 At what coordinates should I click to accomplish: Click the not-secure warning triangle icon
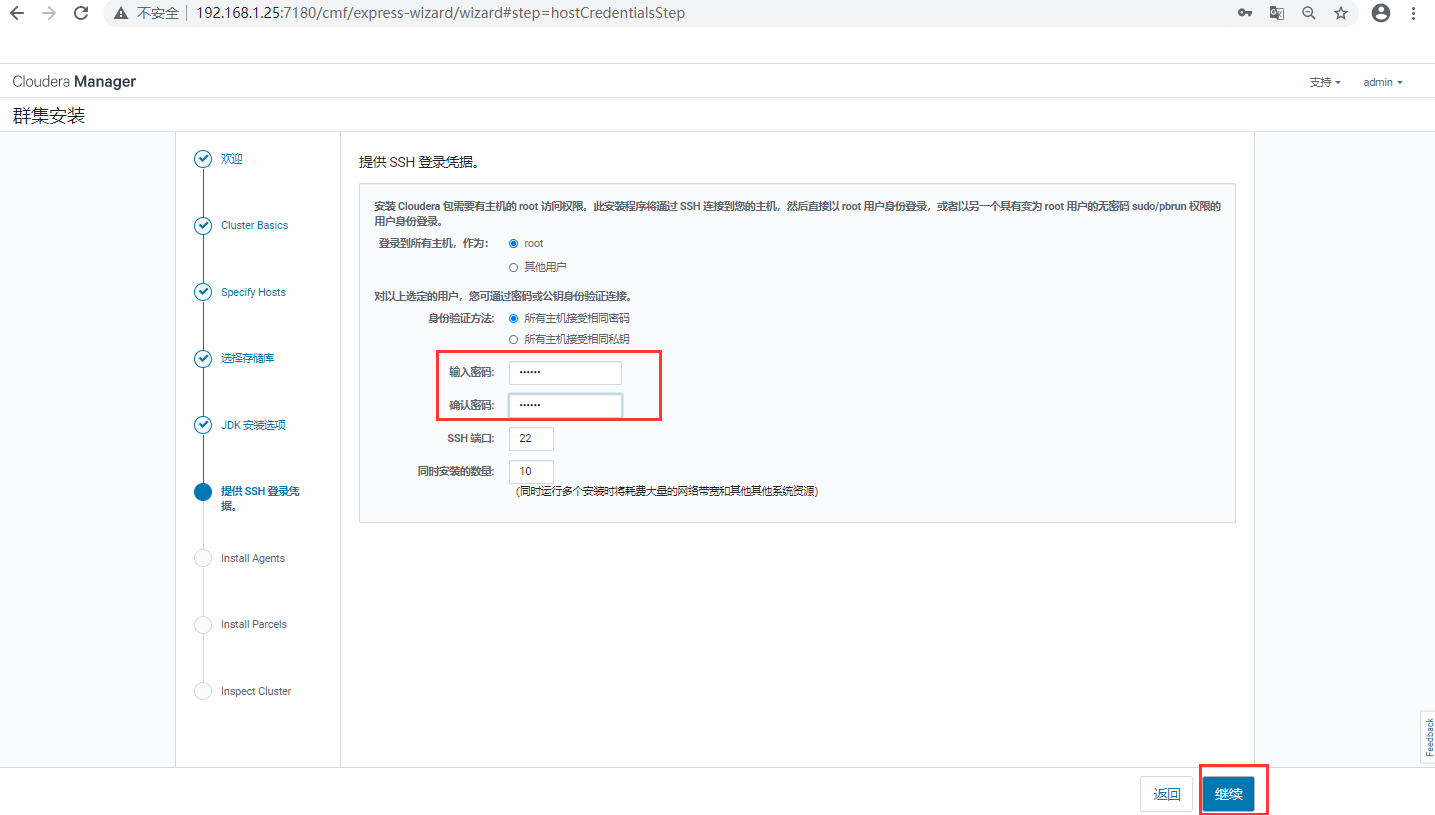pyautogui.click(x=121, y=13)
